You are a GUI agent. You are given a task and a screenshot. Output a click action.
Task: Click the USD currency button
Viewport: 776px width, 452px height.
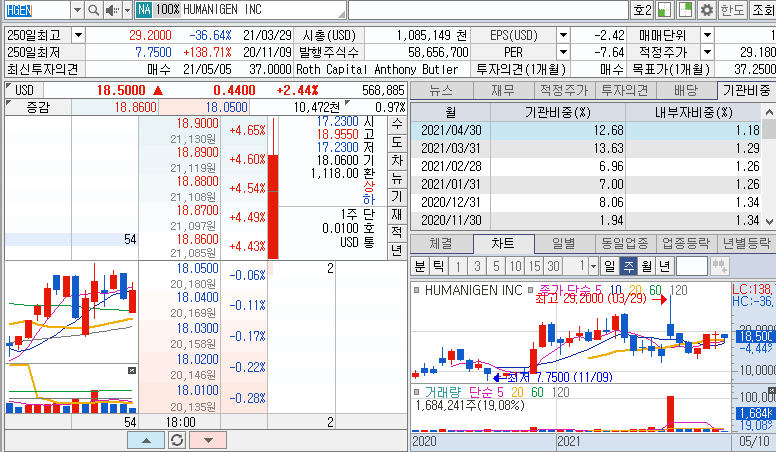pos(24,91)
